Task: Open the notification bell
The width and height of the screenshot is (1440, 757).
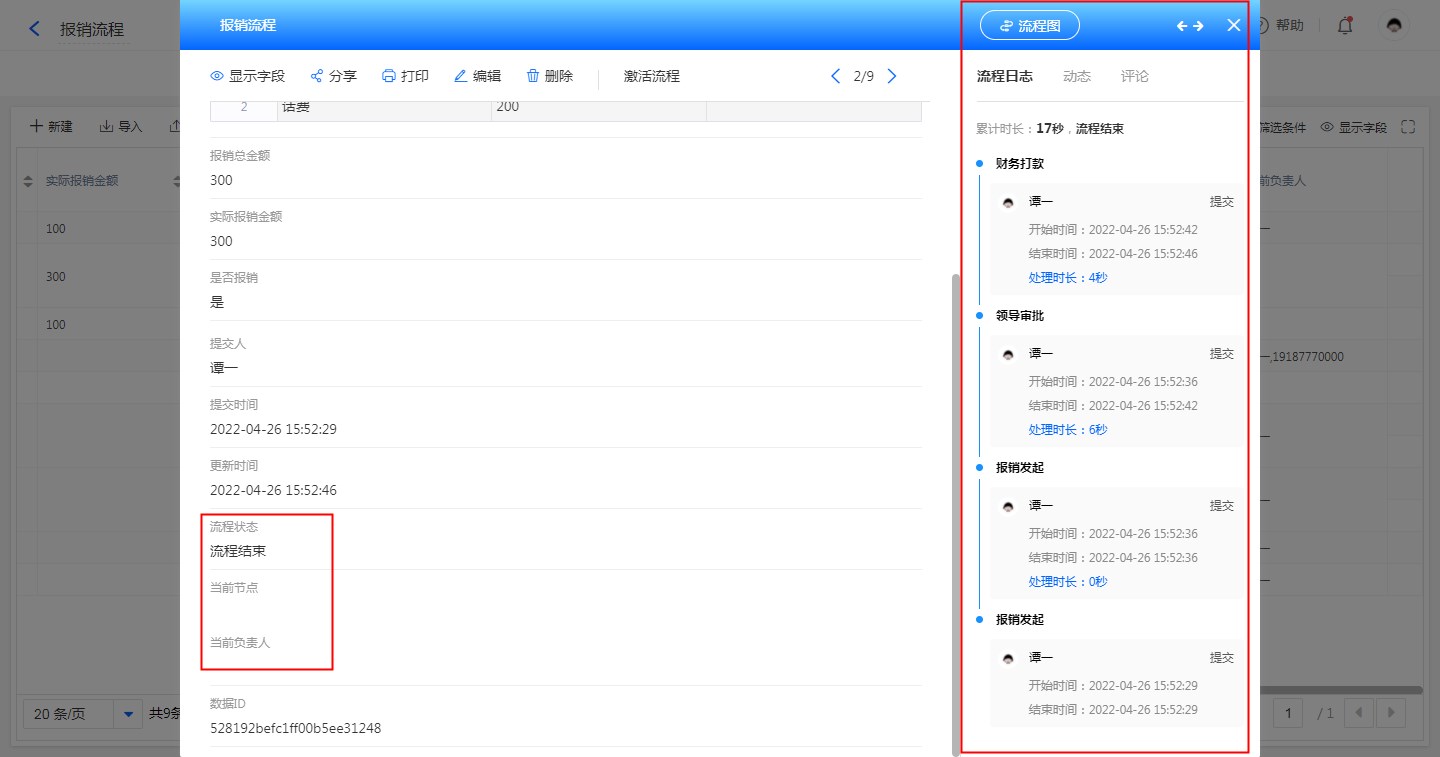Action: click(1345, 26)
